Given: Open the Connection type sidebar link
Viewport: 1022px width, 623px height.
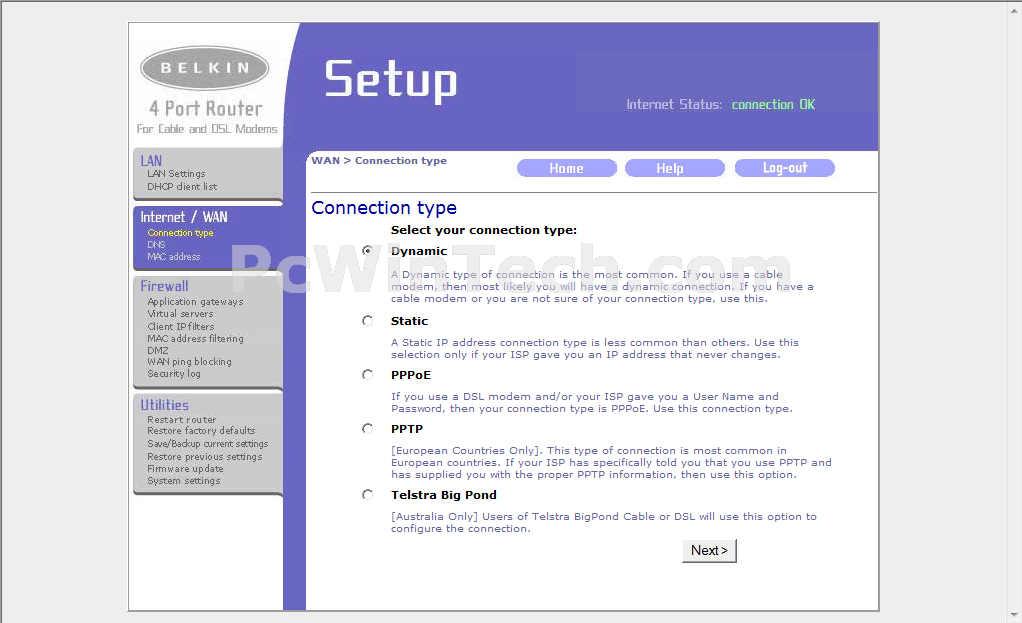Looking at the screenshot, I should (180, 233).
